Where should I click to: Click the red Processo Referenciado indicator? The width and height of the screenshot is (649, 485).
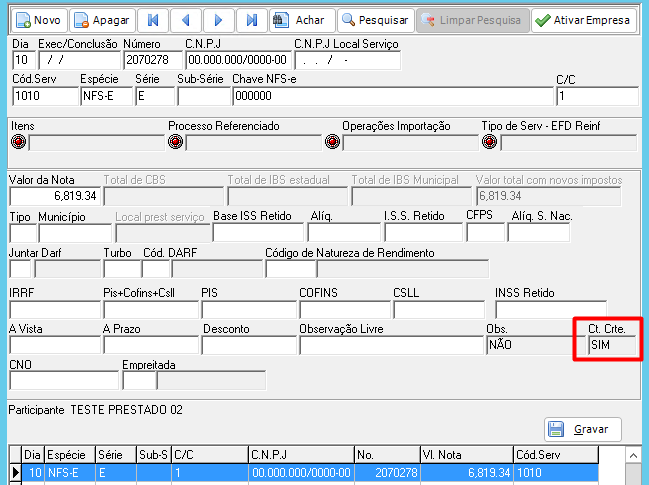[175, 142]
